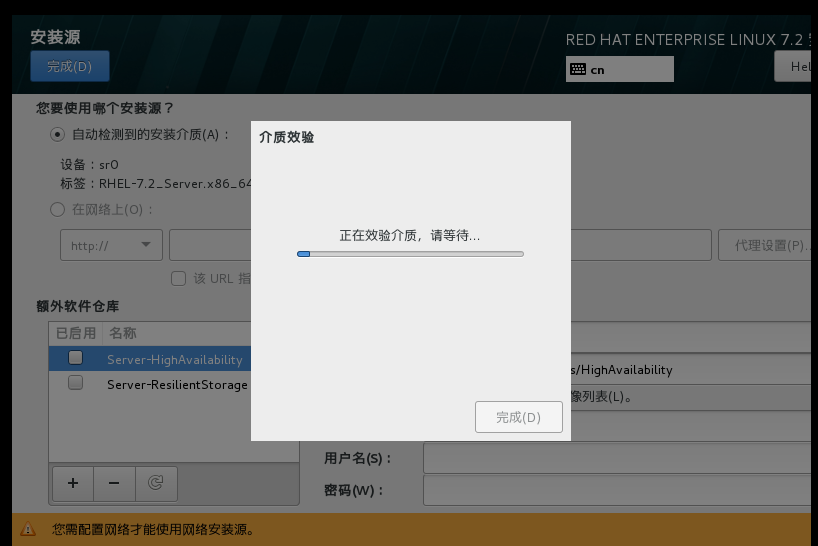Click the refresh repository list icon
The image size is (818, 546).
point(156,483)
